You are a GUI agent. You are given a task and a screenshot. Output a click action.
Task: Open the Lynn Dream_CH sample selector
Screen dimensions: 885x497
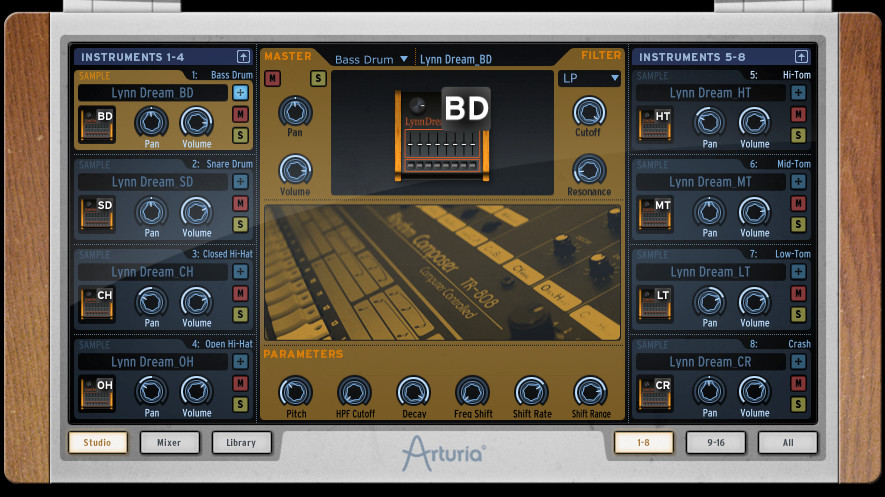(x=152, y=272)
